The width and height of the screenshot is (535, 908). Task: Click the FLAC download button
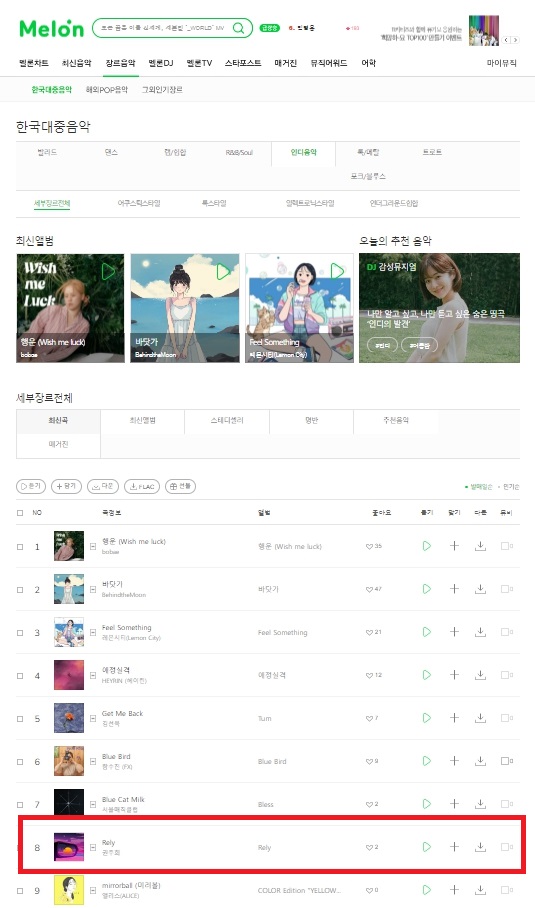click(x=142, y=486)
